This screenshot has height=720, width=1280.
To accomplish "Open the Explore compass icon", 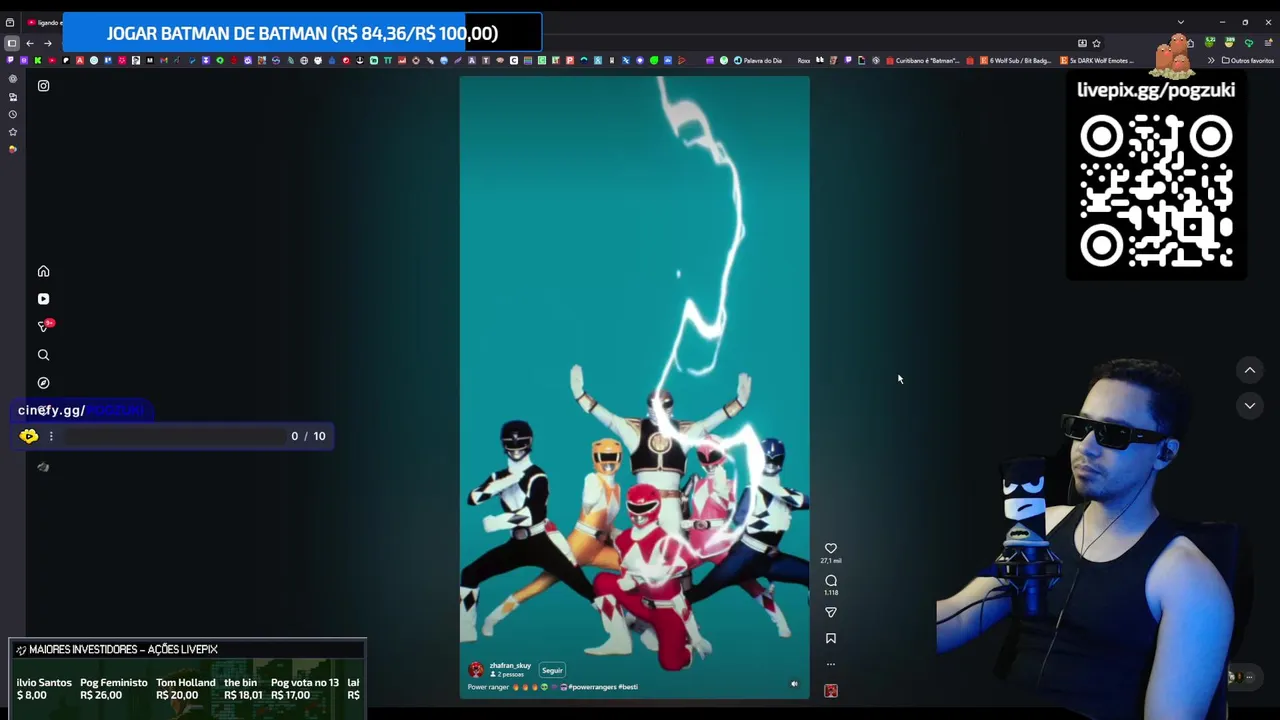I will (43, 383).
